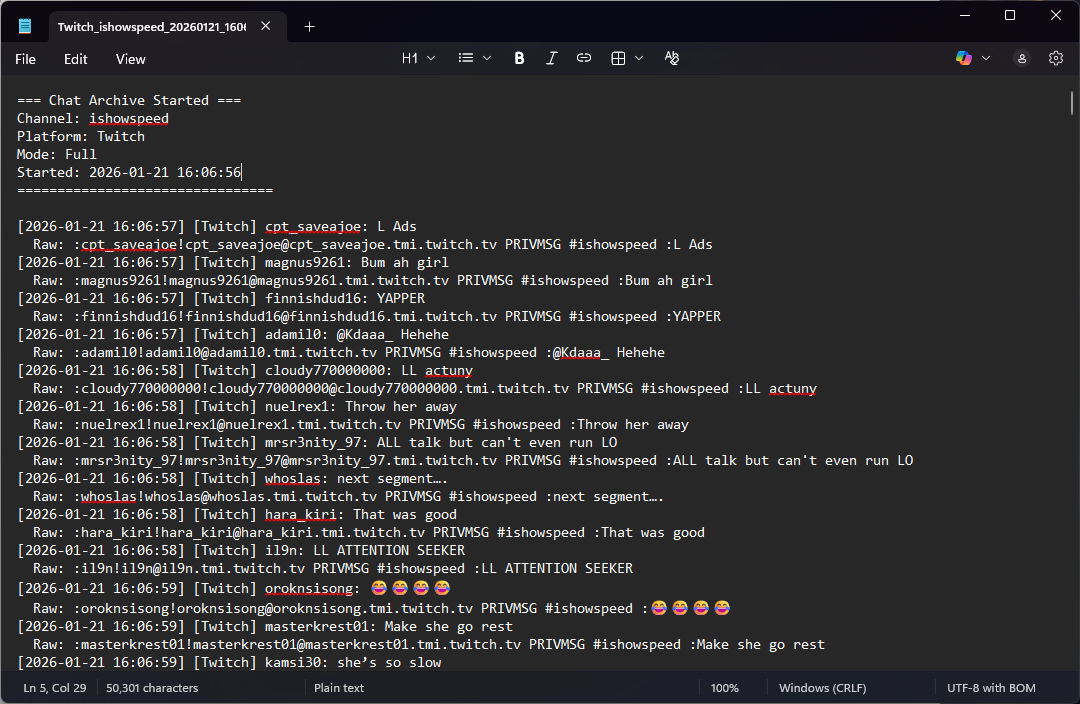Click the vertical scrollbar thumb
Screen dimensions: 1080x704
(x=1073, y=103)
